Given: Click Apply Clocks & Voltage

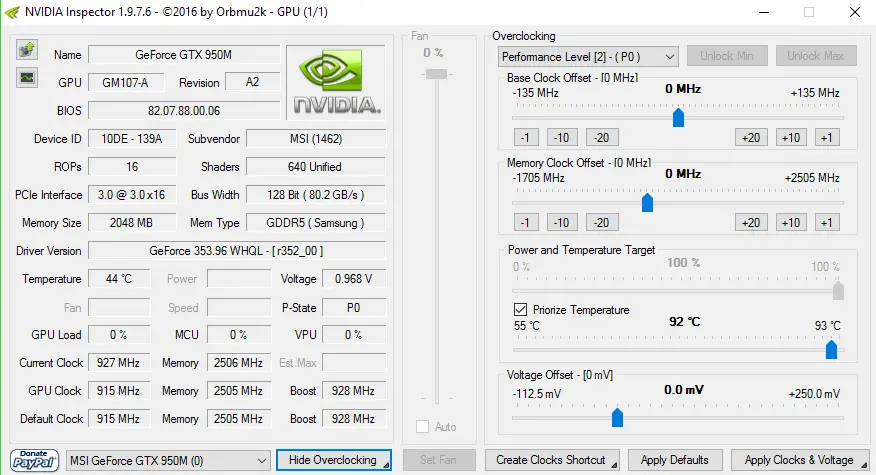Looking at the screenshot, I should click(800, 460).
